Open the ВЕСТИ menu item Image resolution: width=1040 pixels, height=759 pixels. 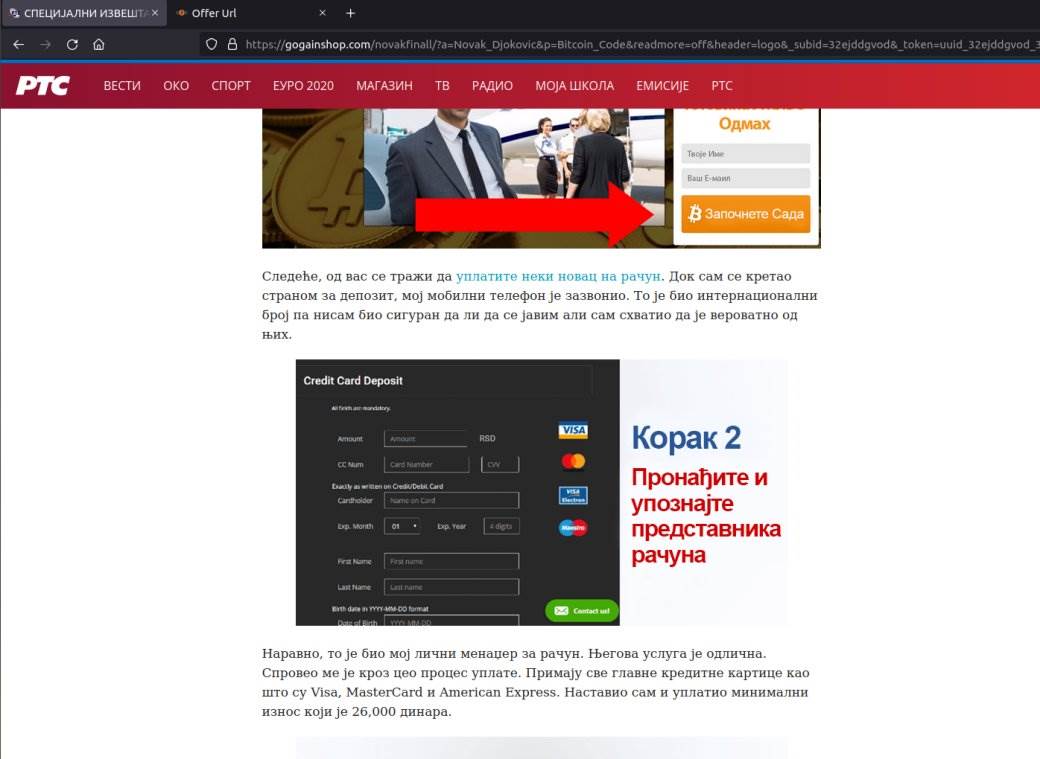click(122, 86)
